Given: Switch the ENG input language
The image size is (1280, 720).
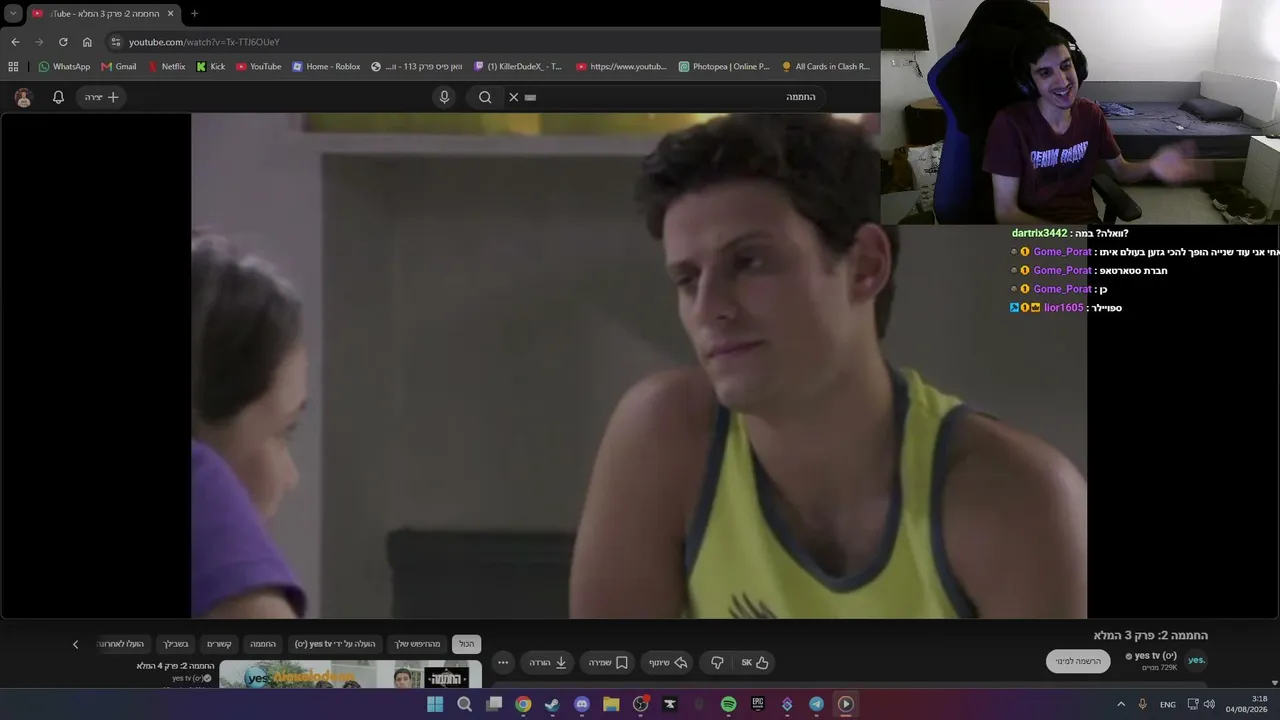Looking at the screenshot, I should (x=1168, y=704).
